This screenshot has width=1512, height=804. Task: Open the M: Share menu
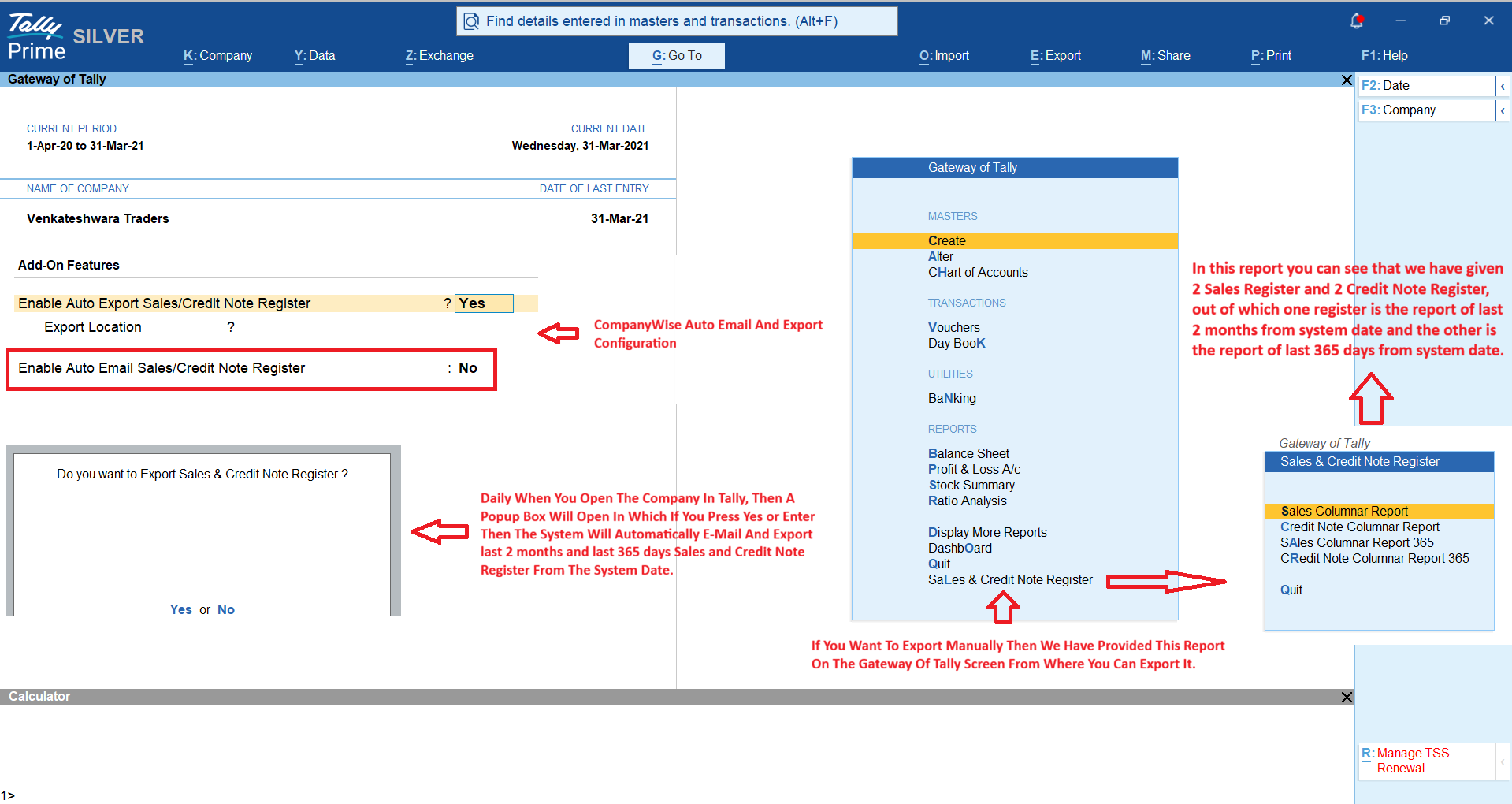pos(1166,56)
